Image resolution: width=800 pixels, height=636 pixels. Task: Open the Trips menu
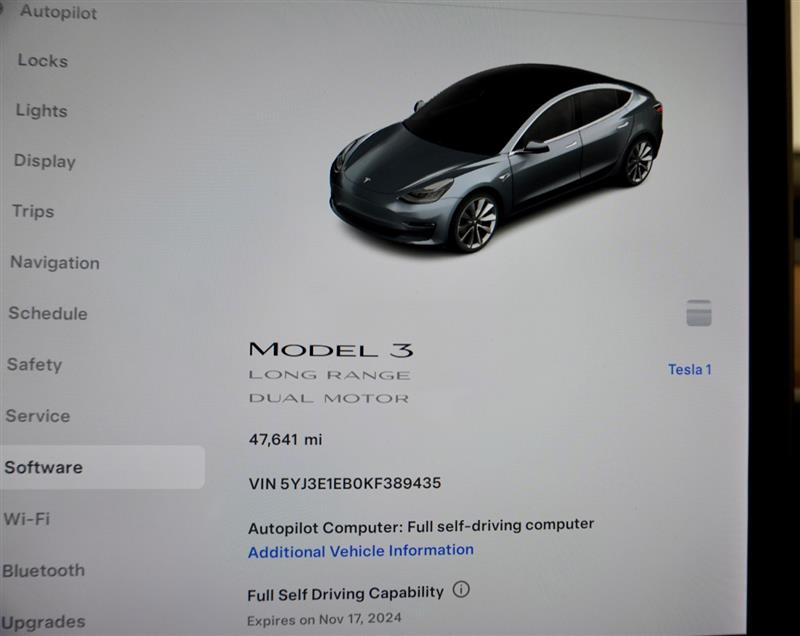(x=33, y=211)
